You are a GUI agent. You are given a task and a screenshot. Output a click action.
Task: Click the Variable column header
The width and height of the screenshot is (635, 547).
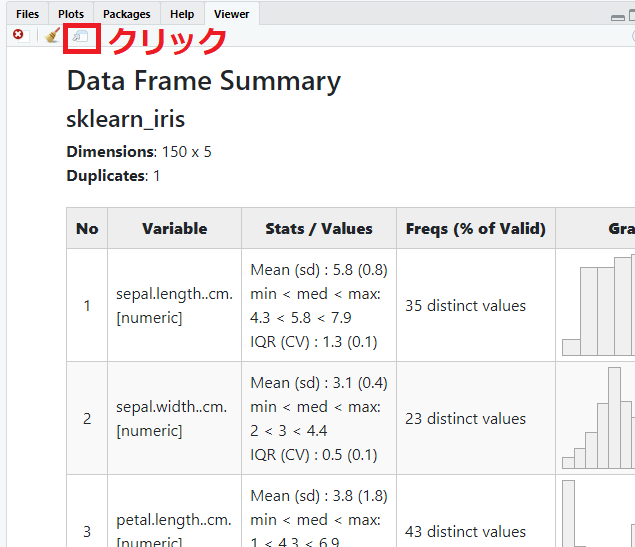pos(174,229)
